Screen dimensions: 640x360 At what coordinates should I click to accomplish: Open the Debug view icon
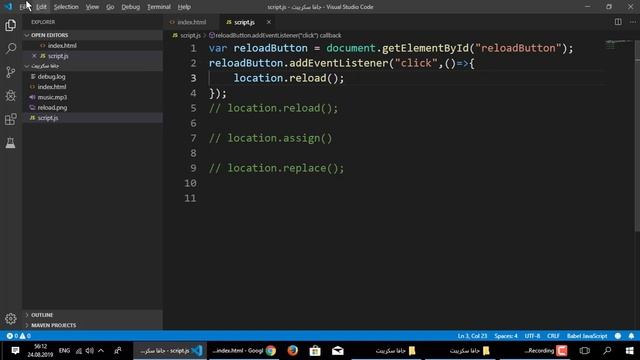(x=11, y=96)
